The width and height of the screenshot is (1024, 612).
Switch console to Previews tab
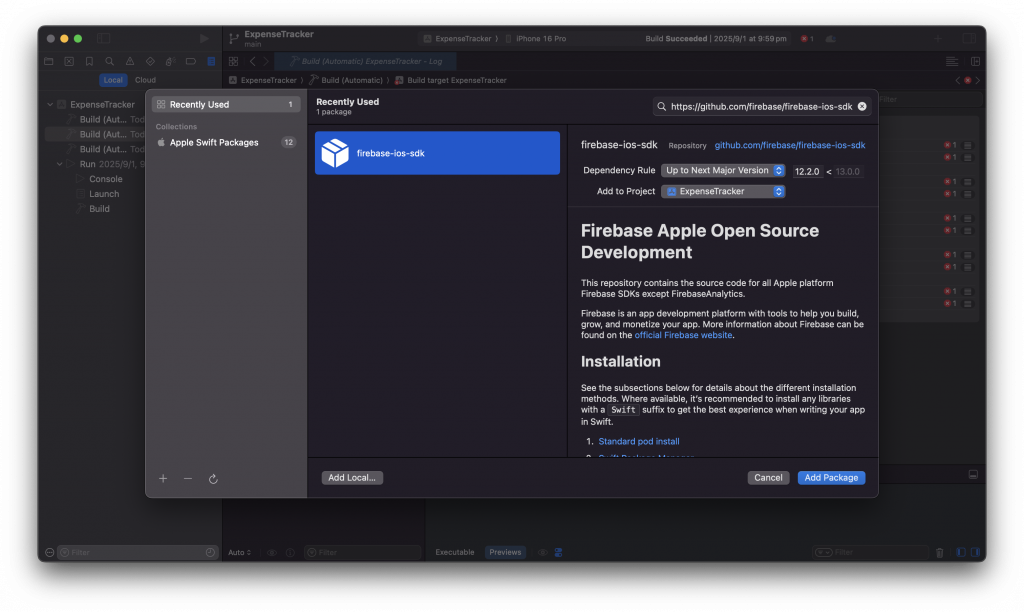505,553
